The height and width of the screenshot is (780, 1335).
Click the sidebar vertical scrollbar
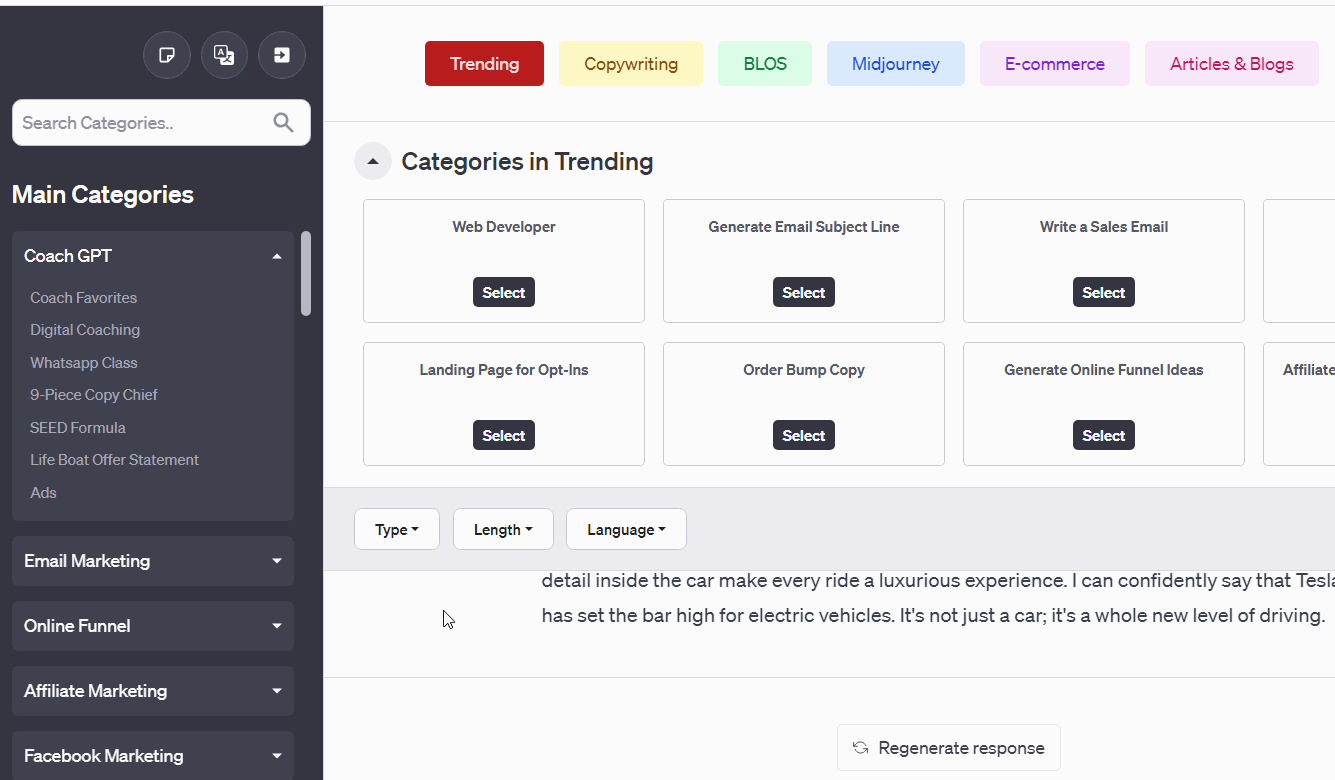point(306,273)
